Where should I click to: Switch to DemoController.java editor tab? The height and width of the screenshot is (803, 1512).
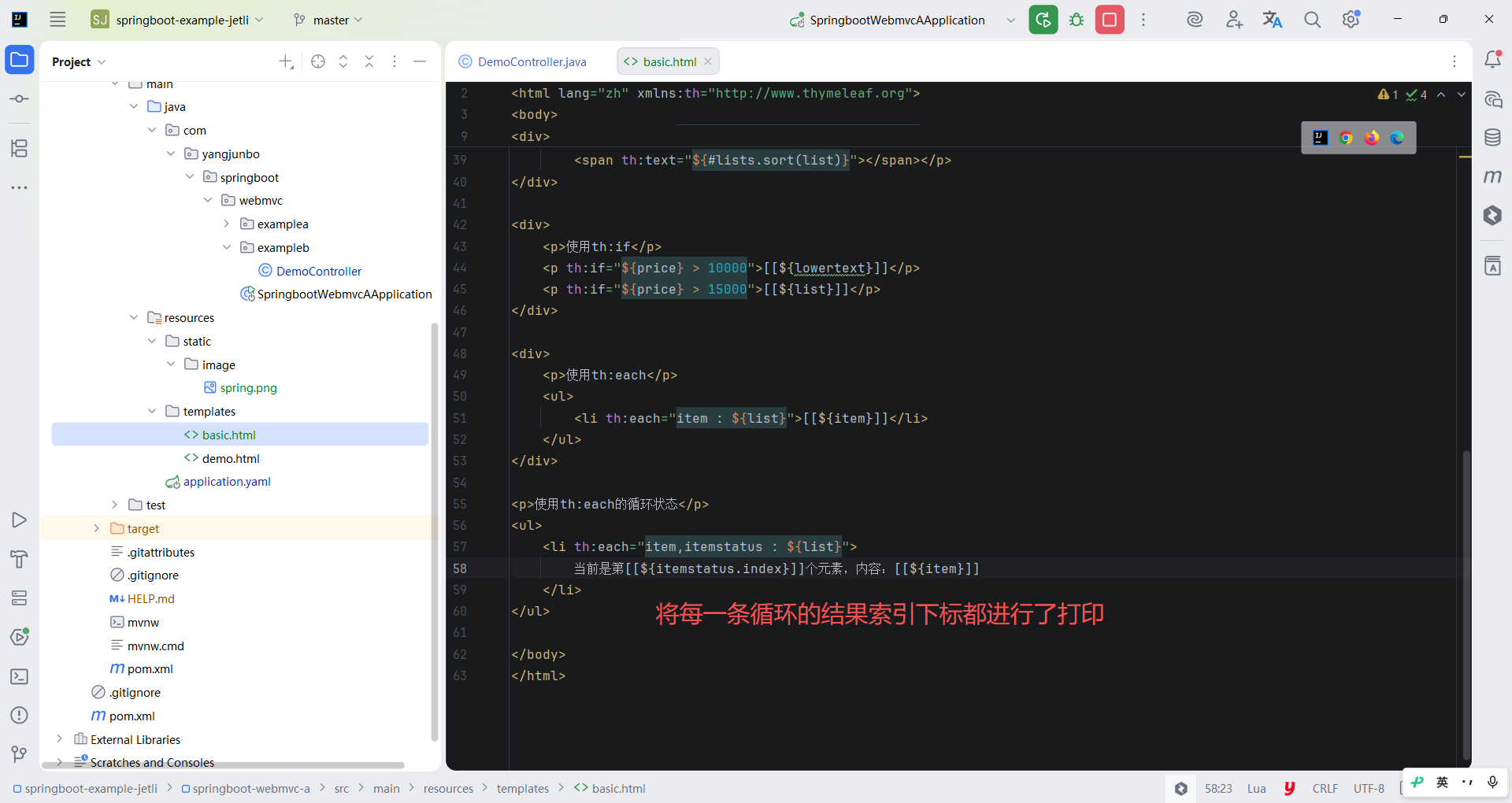coord(523,61)
